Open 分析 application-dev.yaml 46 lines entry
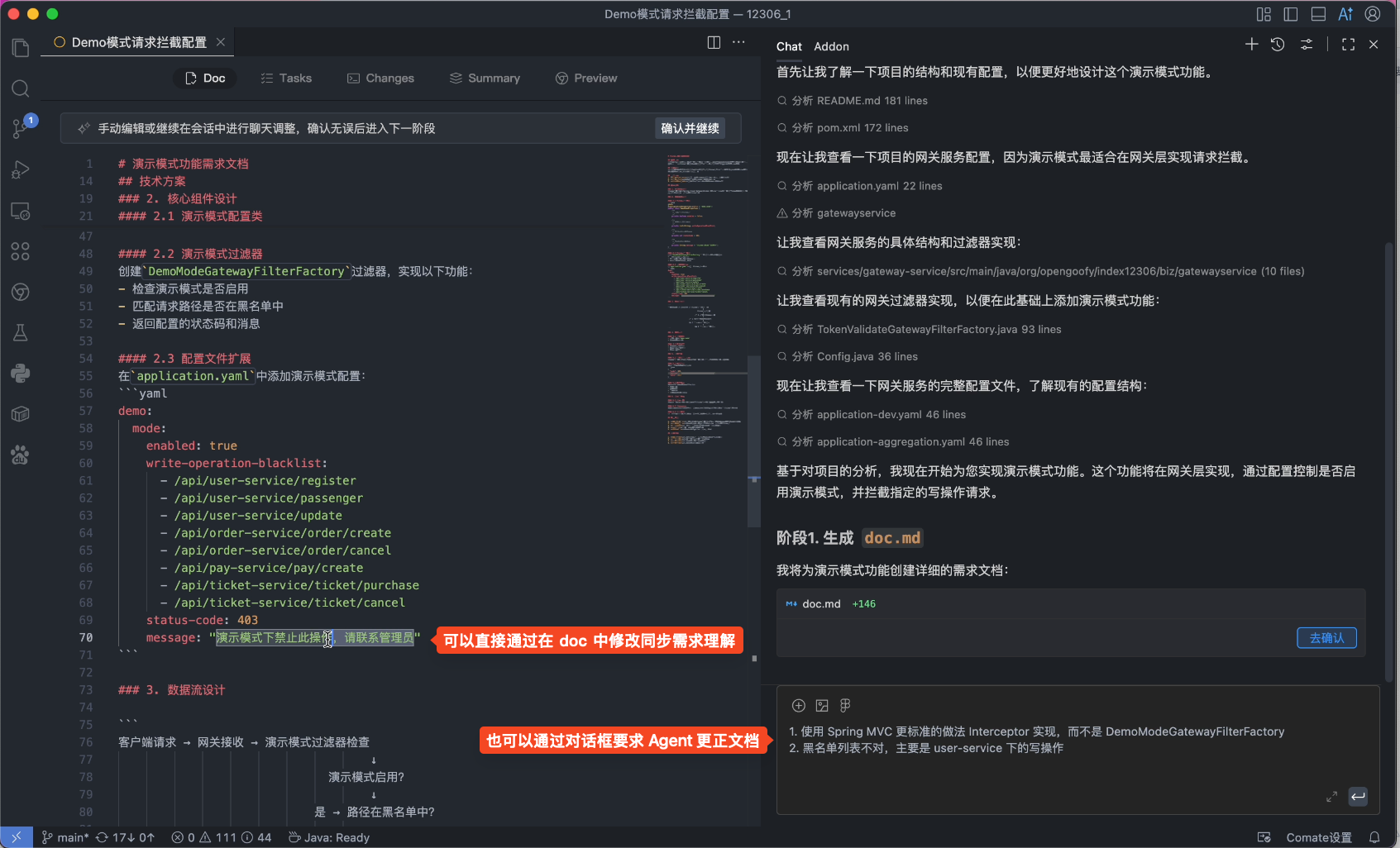Image resolution: width=1400 pixels, height=848 pixels. pos(871,414)
